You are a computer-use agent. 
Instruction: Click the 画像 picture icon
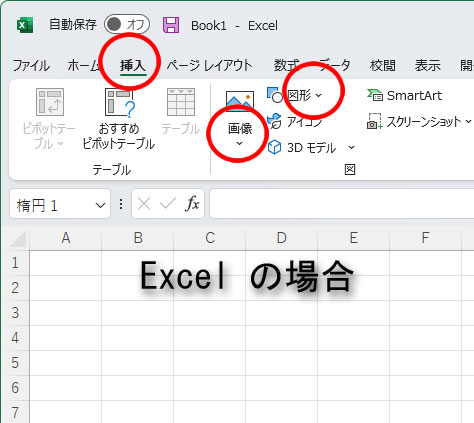pos(240,100)
